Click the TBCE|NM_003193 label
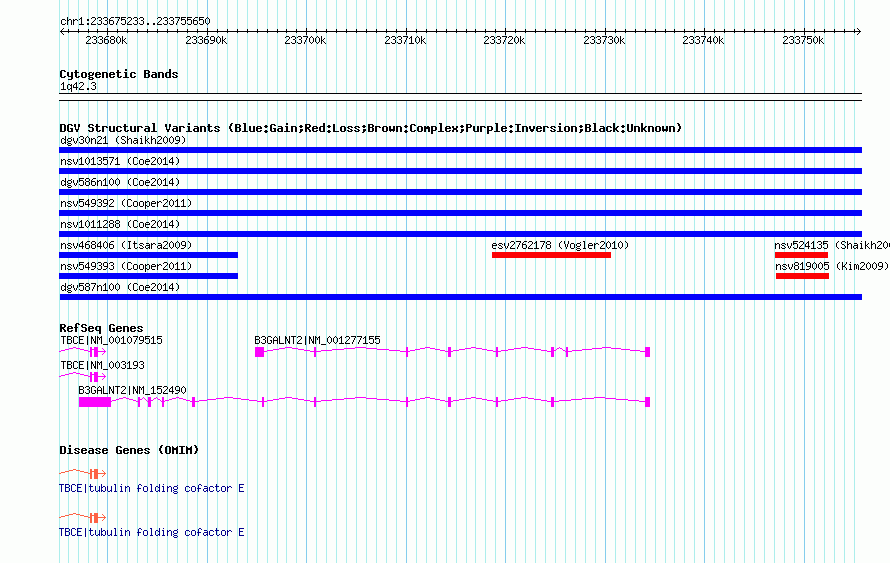The image size is (890, 563). tap(103, 365)
